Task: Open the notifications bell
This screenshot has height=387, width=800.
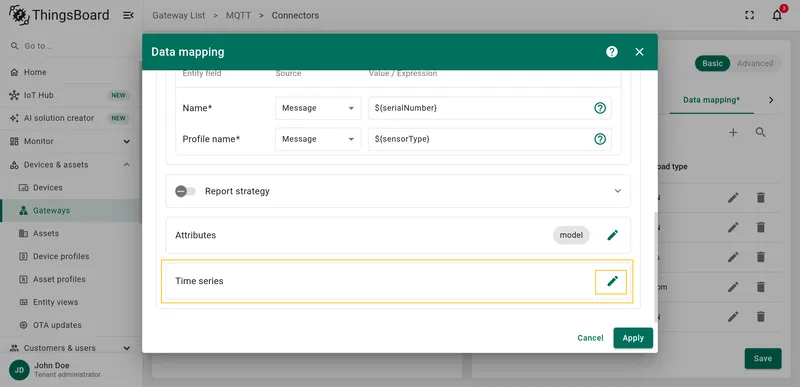Action: pos(777,15)
